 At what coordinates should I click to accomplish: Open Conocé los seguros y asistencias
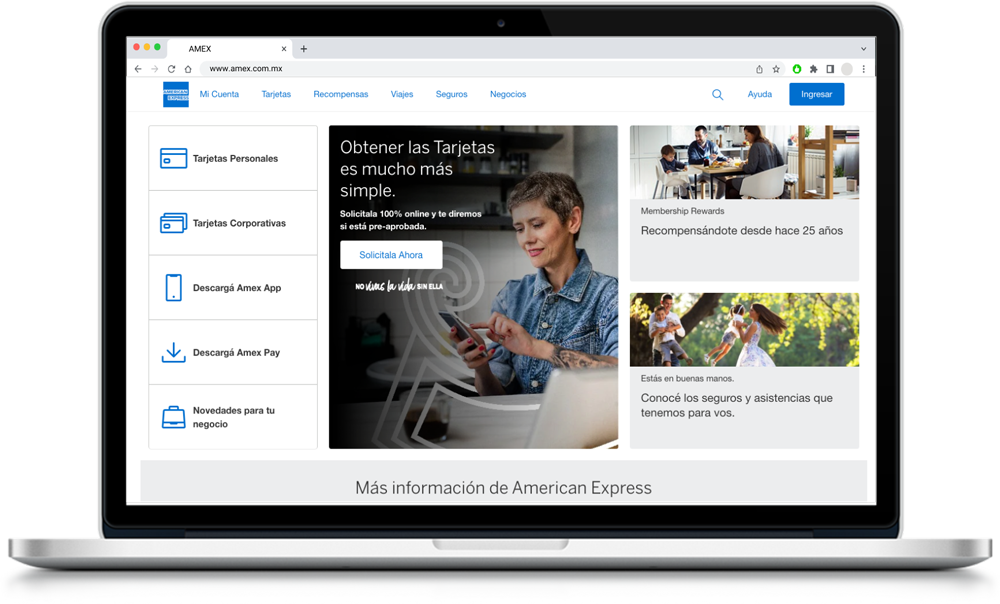pyautogui.click(x=737, y=406)
